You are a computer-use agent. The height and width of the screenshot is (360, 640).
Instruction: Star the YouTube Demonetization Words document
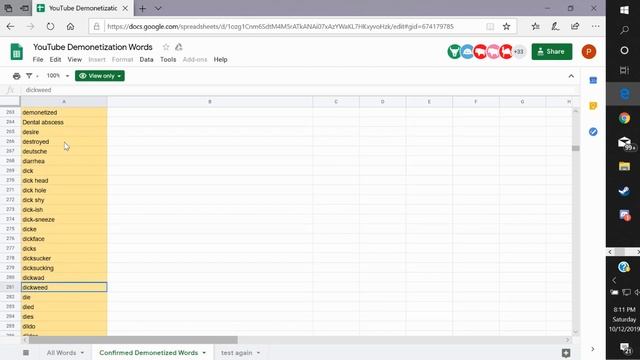tap(166, 47)
